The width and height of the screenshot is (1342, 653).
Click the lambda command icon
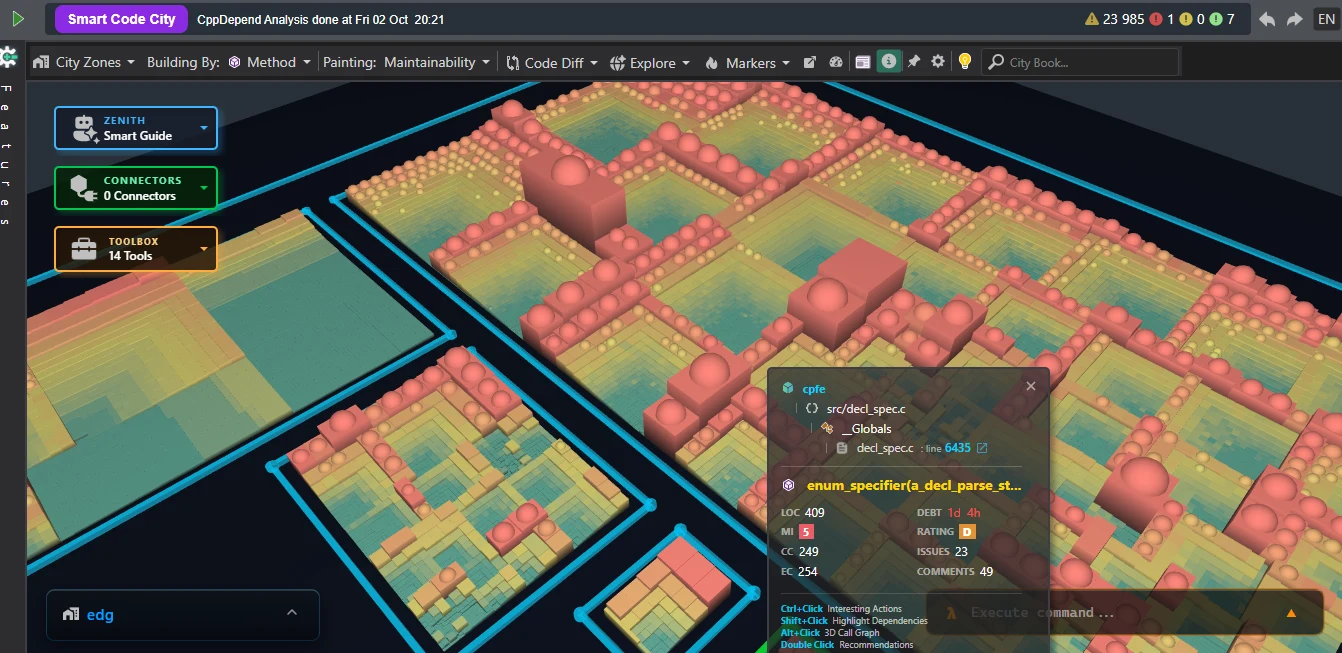(x=952, y=613)
